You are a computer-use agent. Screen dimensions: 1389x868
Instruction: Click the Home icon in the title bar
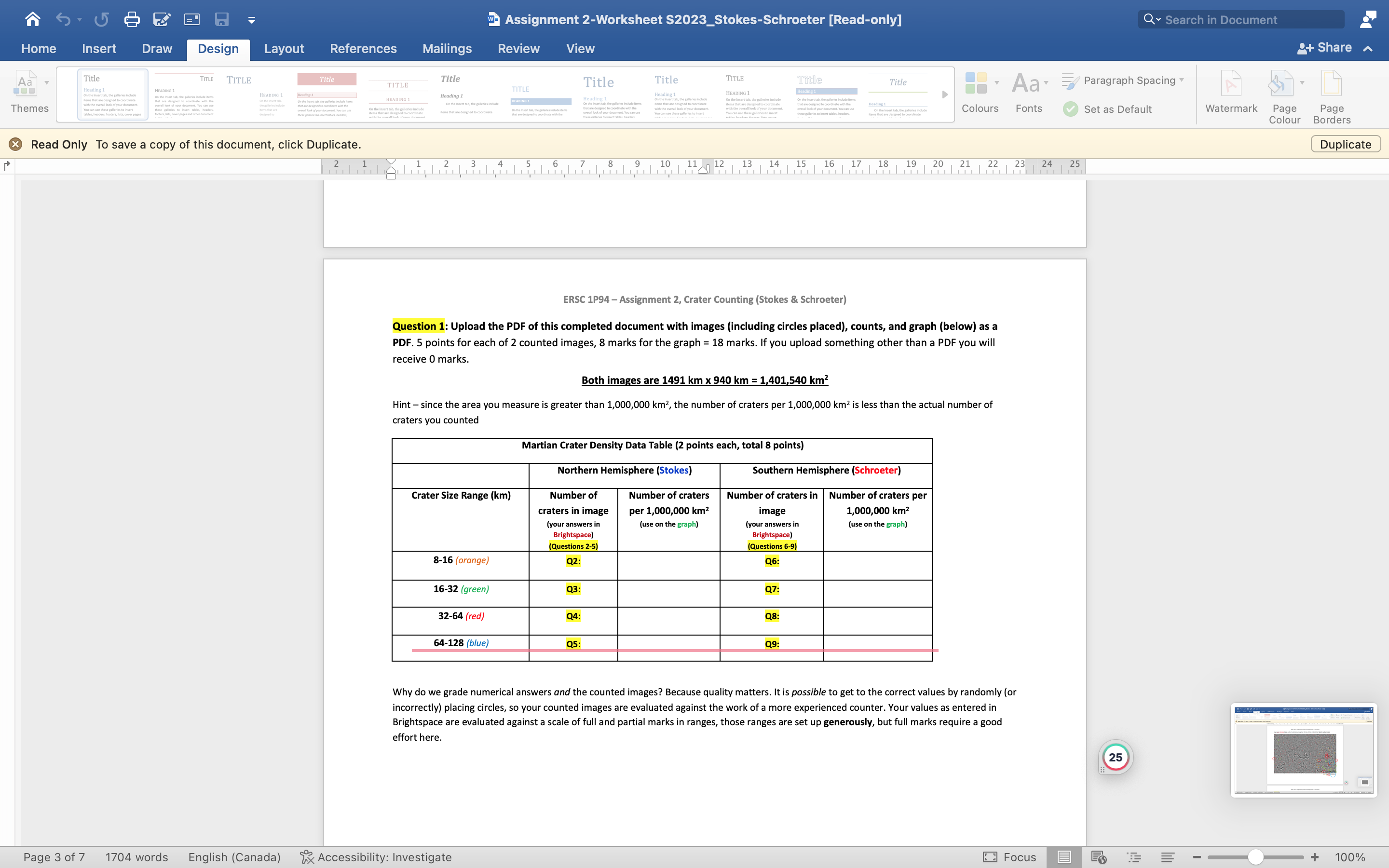[x=32, y=19]
